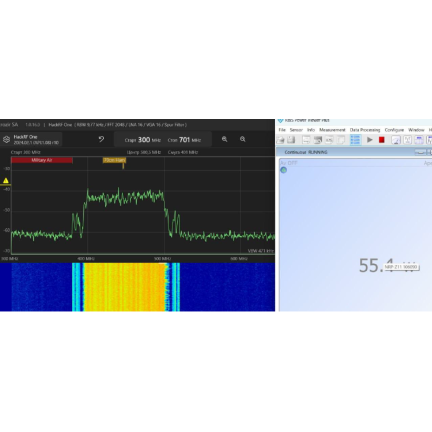Open the File menu

tap(282, 130)
